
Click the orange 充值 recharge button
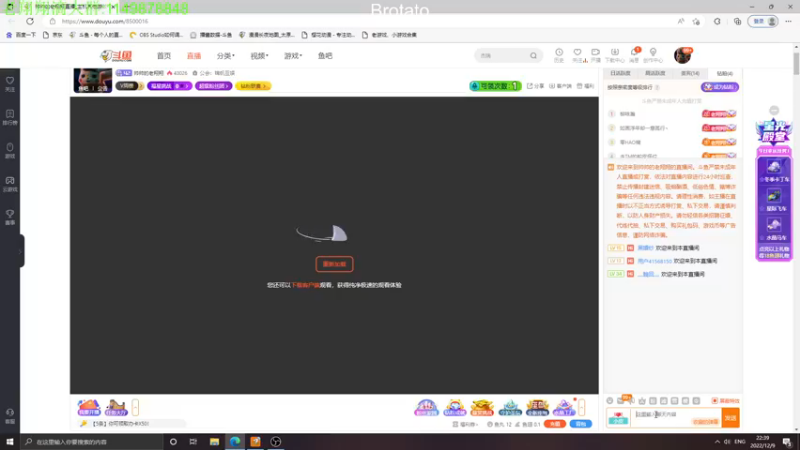(555, 424)
